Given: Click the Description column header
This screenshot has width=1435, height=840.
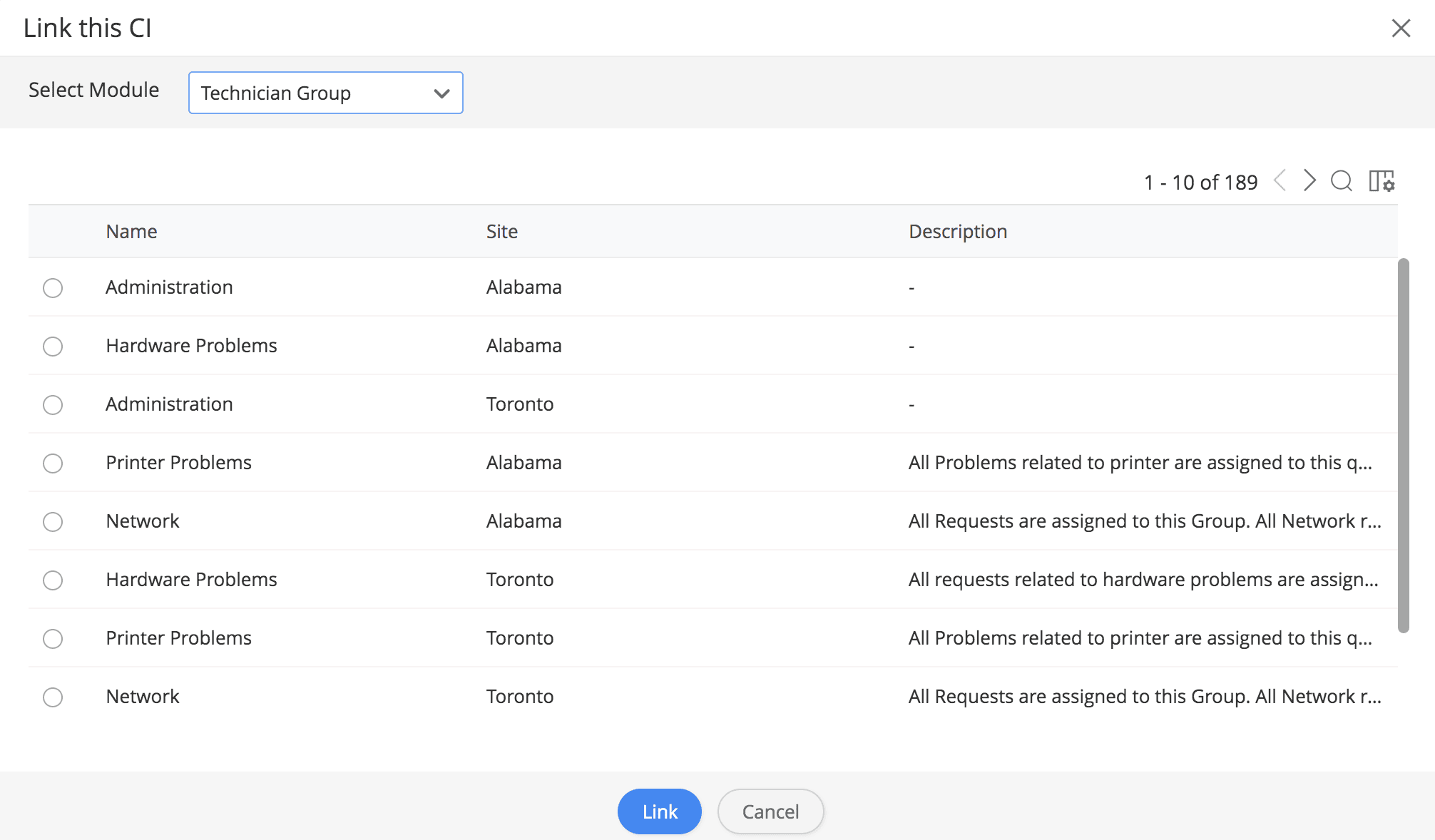Looking at the screenshot, I should point(957,232).
